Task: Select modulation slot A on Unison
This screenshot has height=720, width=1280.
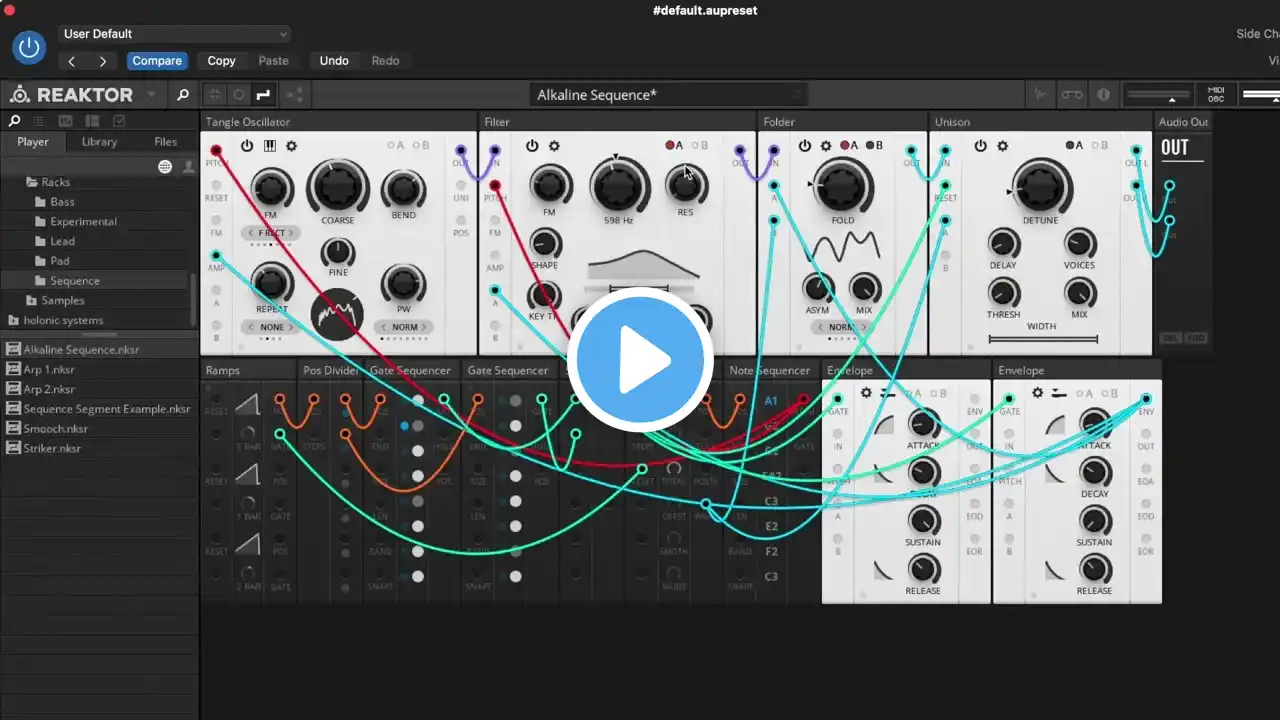Action: [1073, 146]
